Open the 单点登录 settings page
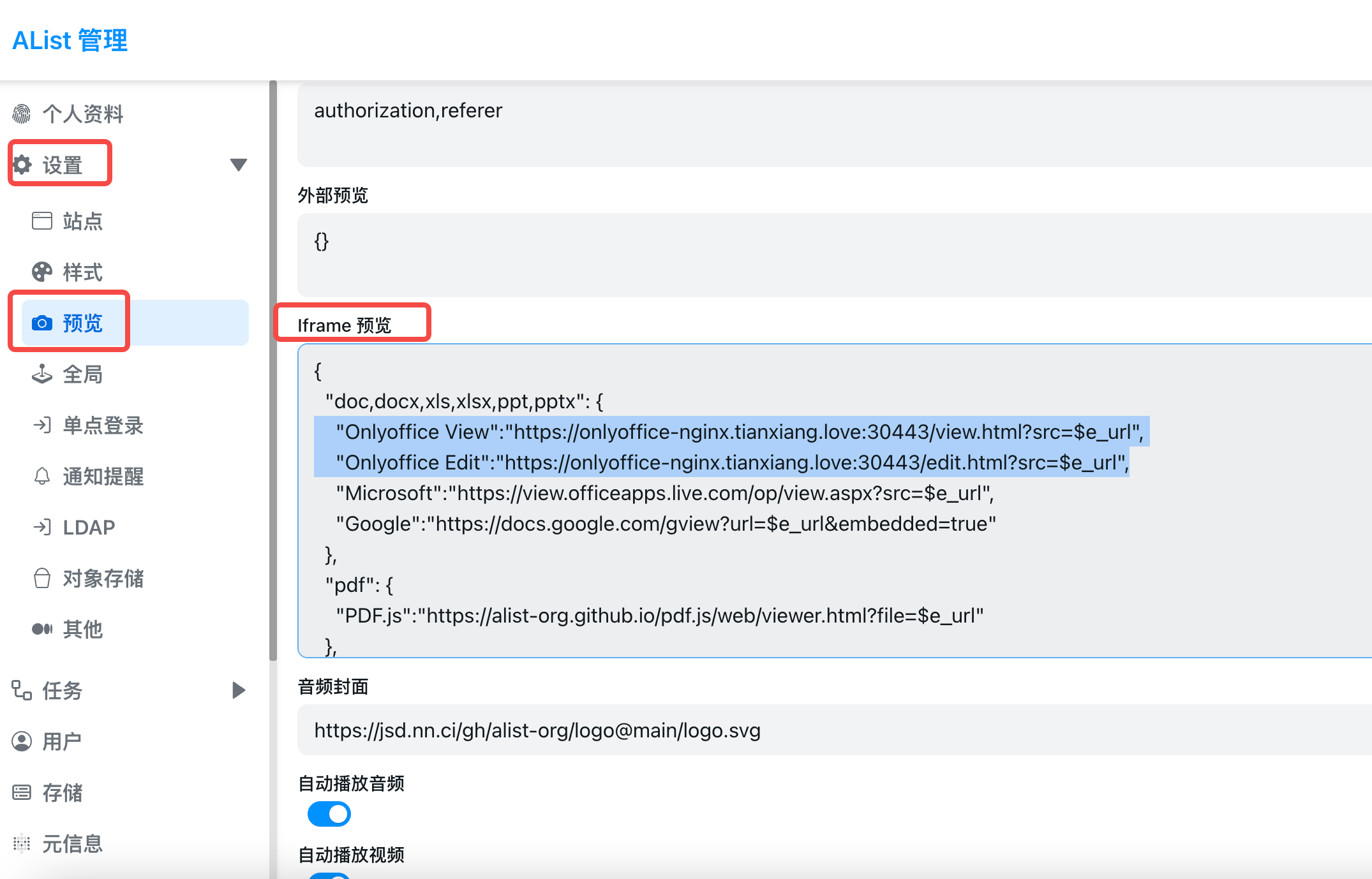1372x879 pixels. 103,425
